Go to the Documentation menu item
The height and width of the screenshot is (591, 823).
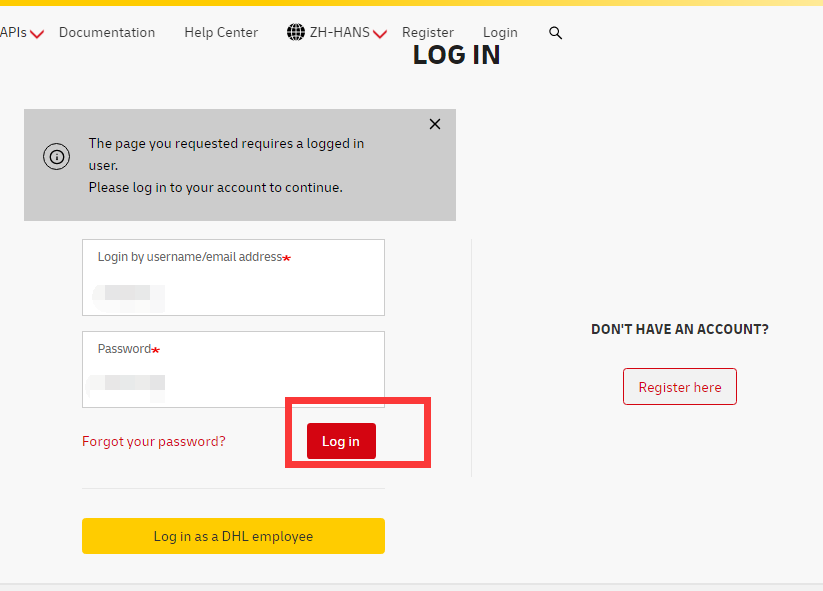[x=107, y=33]
